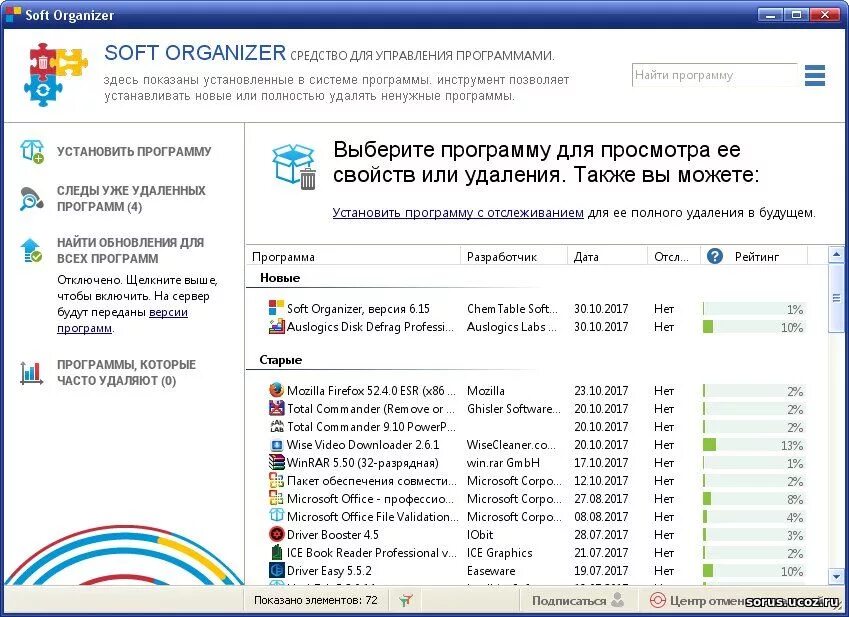Click the win.rar GmbH developer cell
Viewport: 849px width, 617px height.
[x=503, y=463]
